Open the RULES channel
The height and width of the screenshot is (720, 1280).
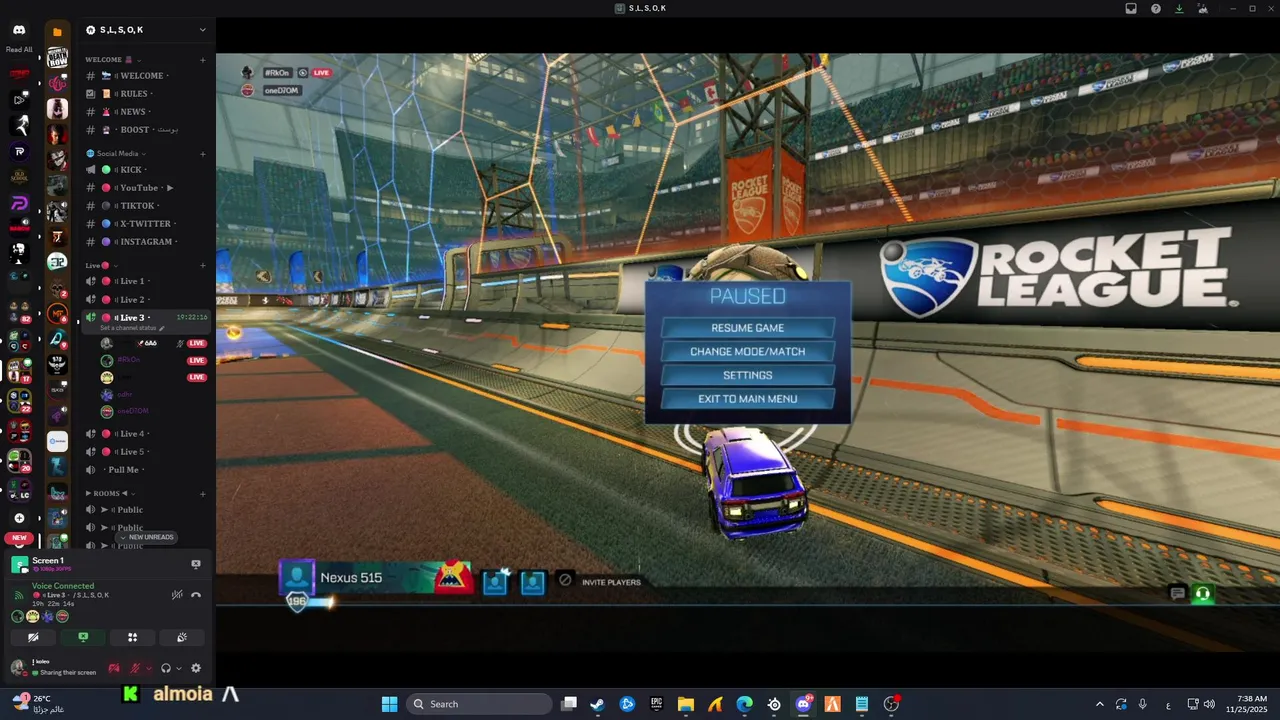coord(146,94)
